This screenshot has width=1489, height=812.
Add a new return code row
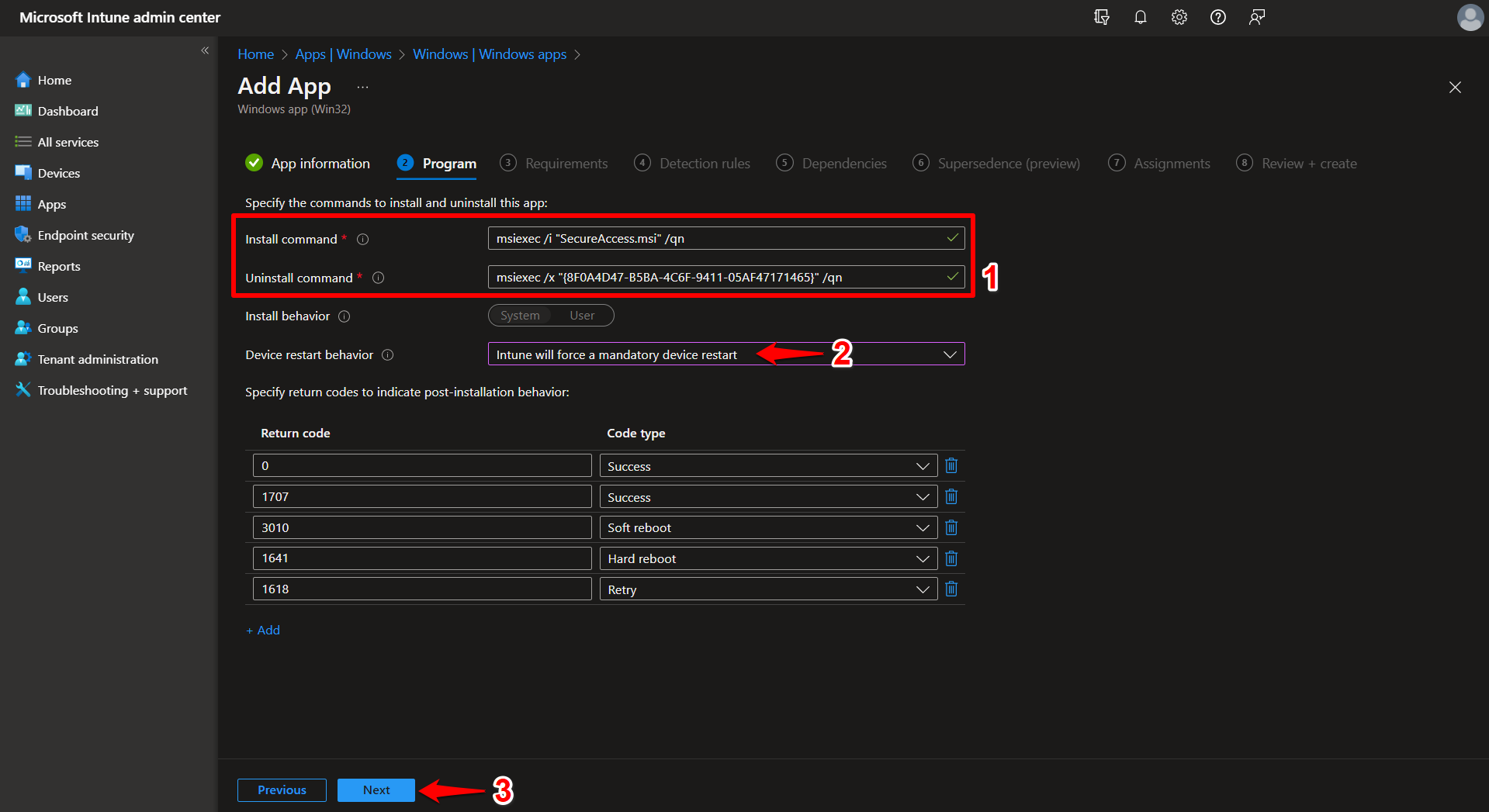tap(262, 629)
